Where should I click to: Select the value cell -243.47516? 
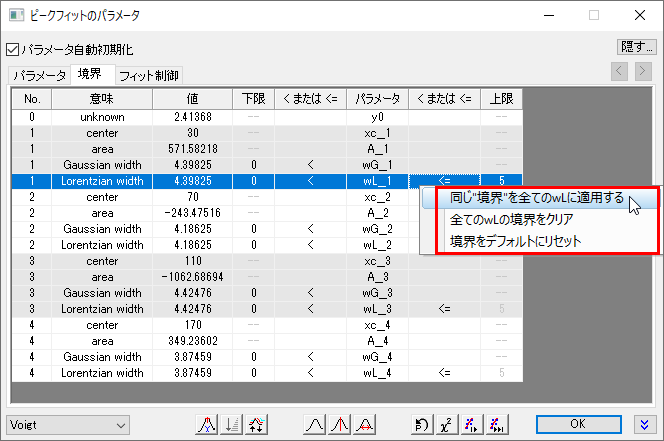coord(192,213)
